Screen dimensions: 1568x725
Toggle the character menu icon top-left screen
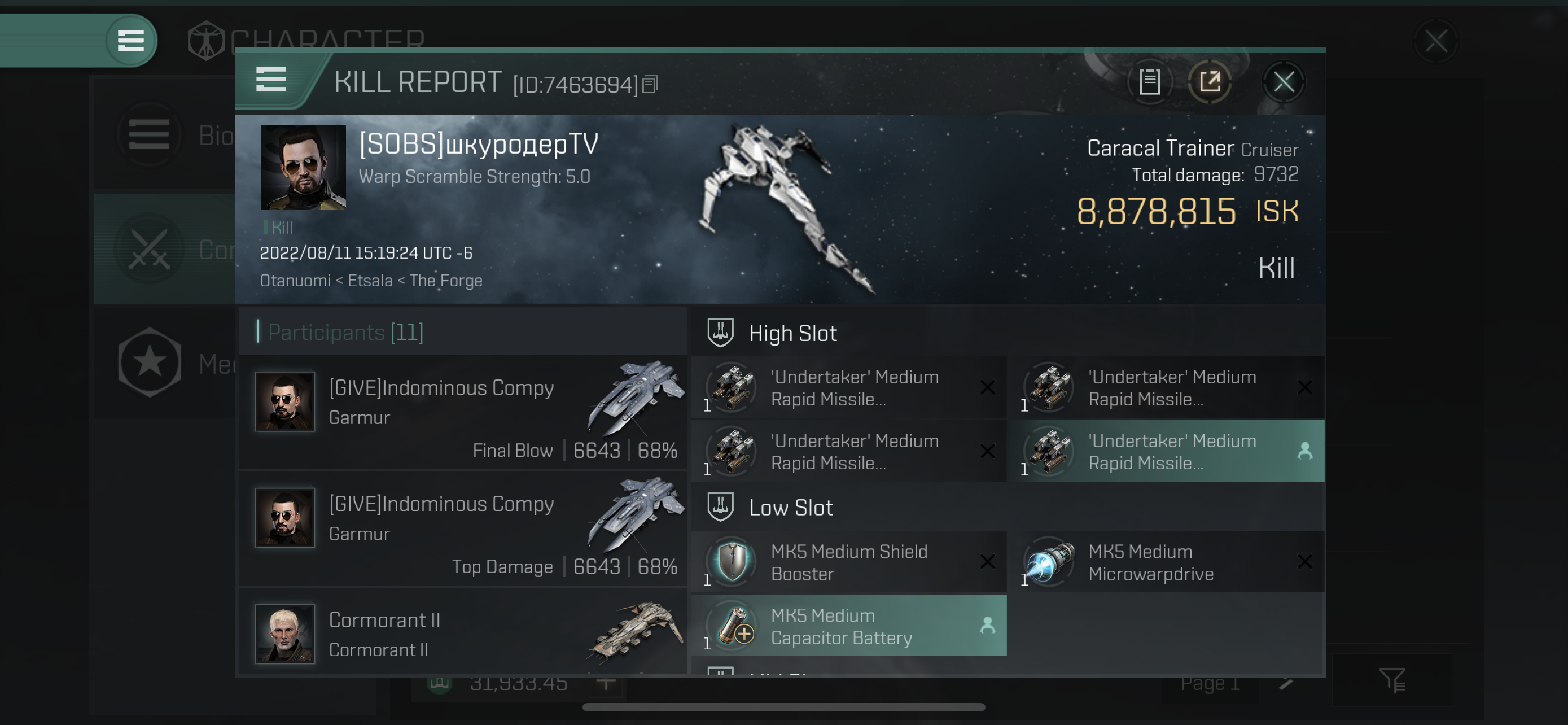point(129,40)
